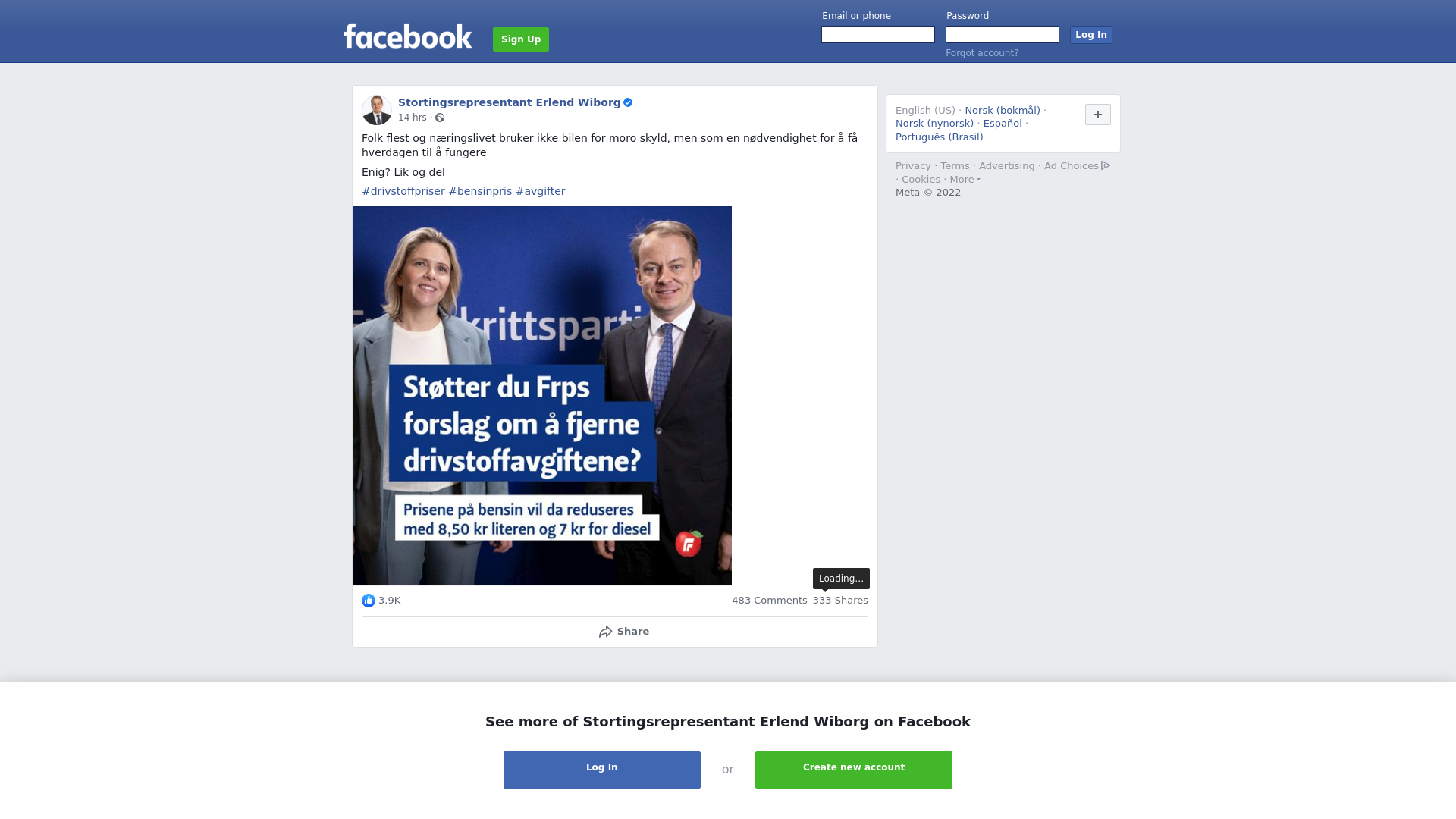Click the green Sign Up button
1456x819 pixels.
[x=521, y=39]
